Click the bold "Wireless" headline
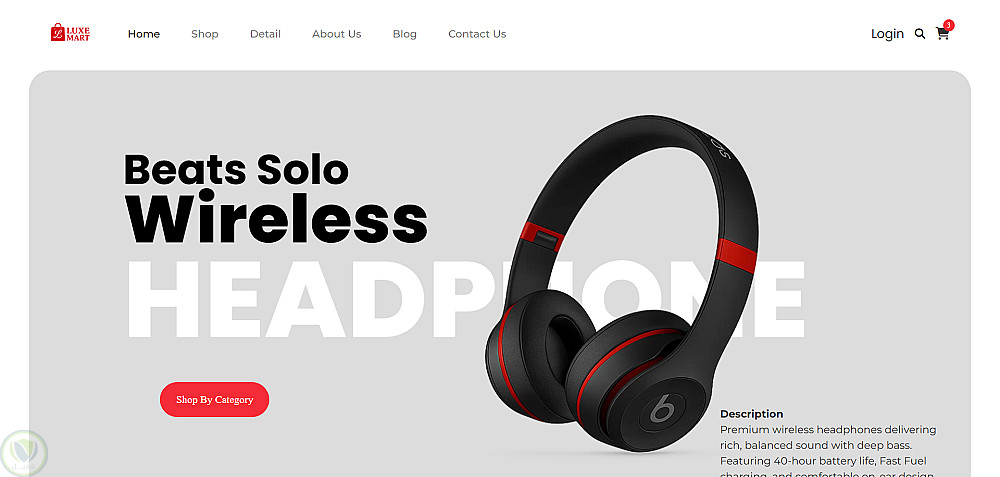Image resolution: width=1000 pixels, height=477 pixels. [276, 216]
